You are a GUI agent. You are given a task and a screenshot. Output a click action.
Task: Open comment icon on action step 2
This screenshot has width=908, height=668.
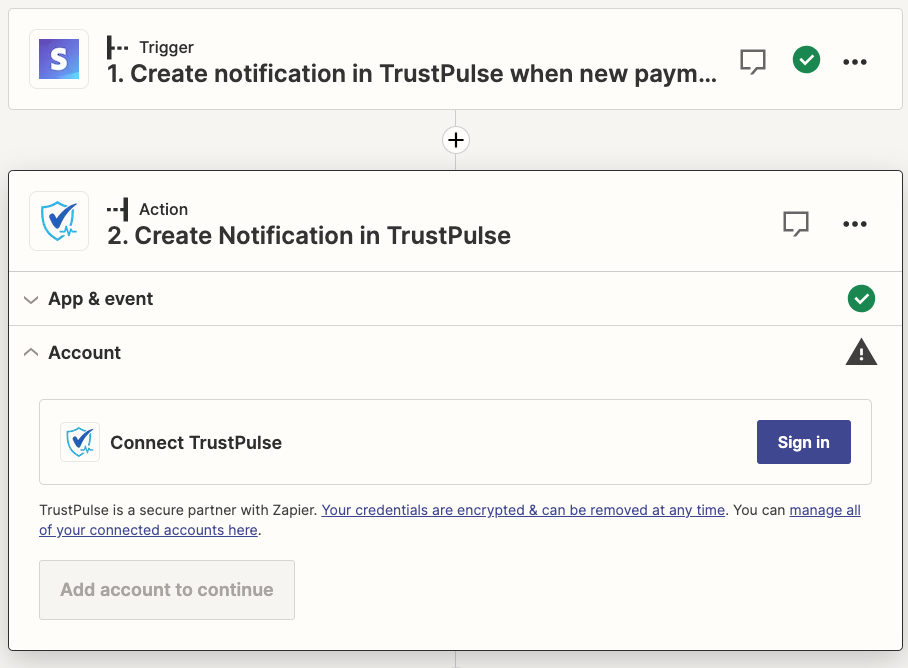(x=795, y=223)
